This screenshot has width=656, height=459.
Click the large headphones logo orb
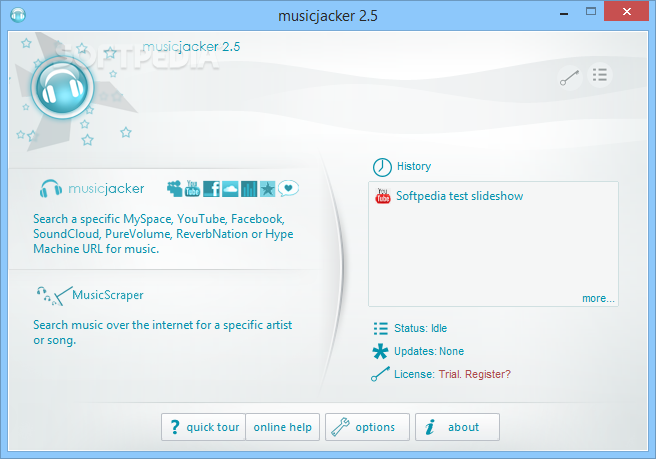[x=62, y=87]
